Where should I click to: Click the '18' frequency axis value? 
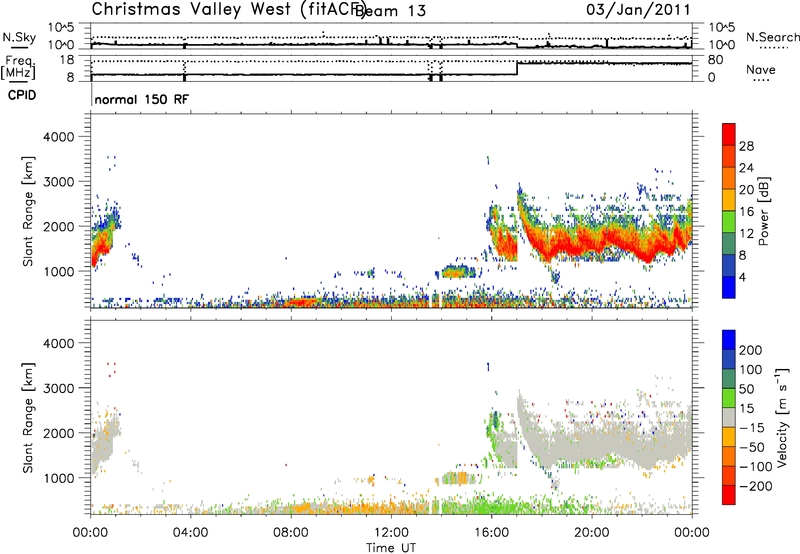pos(66,60)
